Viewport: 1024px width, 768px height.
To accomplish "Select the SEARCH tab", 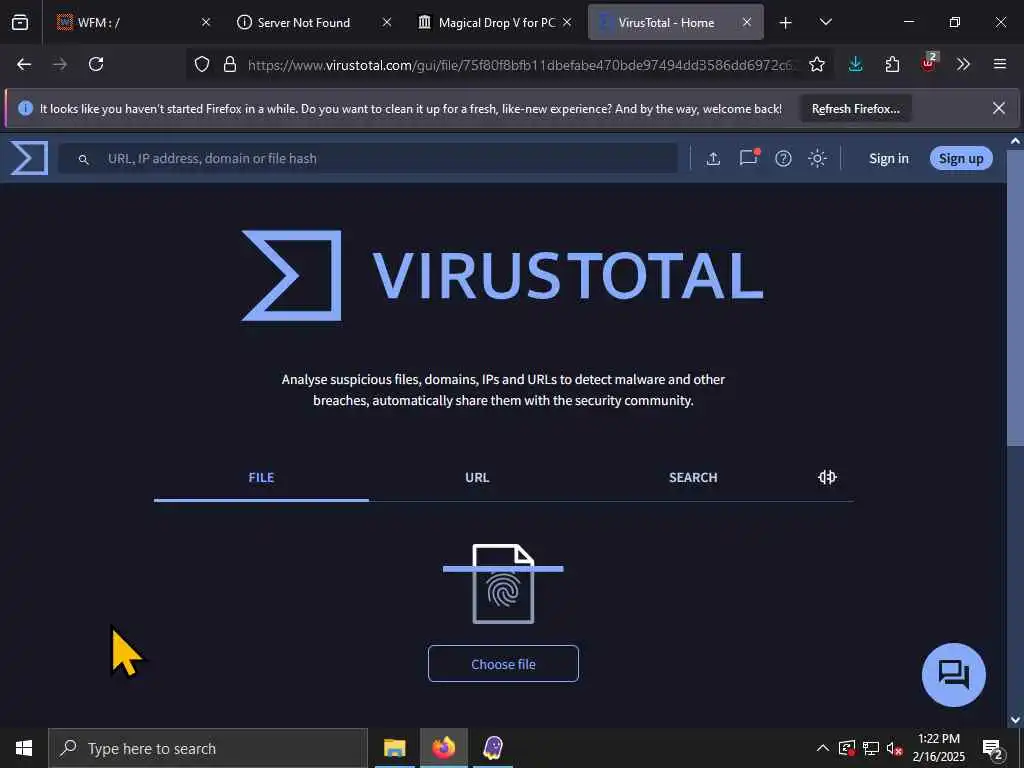I will point(693,477).
